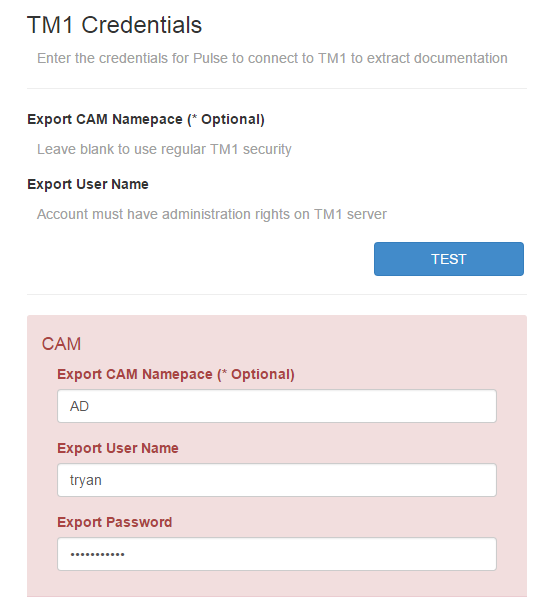The width and height of the screenshot is (545, 608).
Task: Click the CAM panel heading
Action: 61,344
